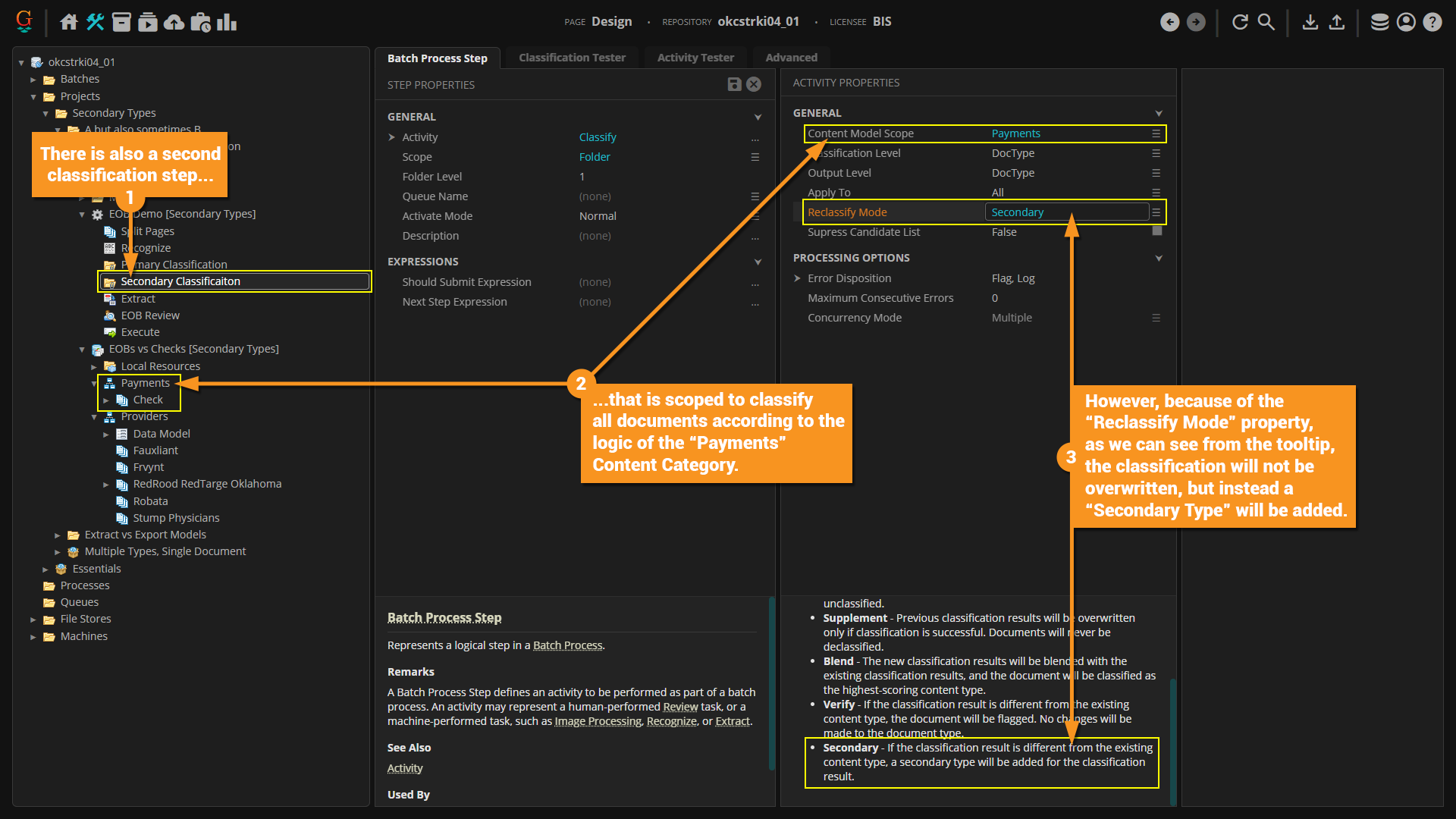
Task: Save step properties with the floppy icon
Action: 734,84
